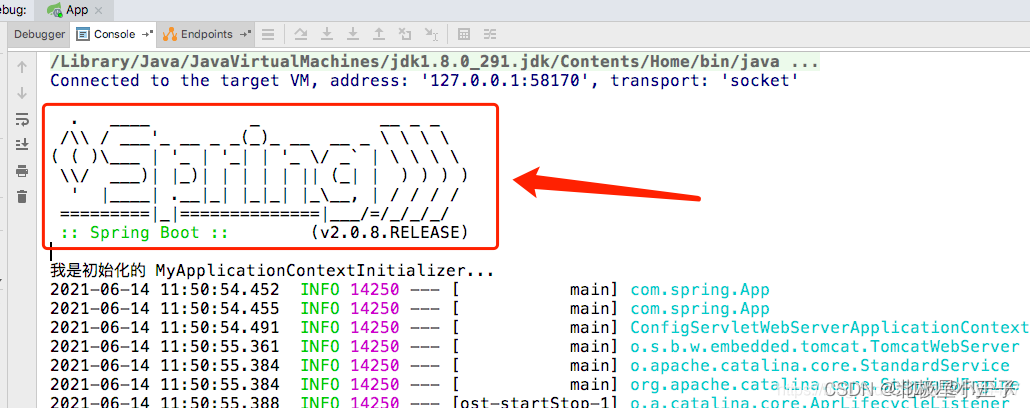Viewport: 1030px width, 408px height.
Task: Open the Evaluate Expression calculator icon
Action: (x=464, y=34)
